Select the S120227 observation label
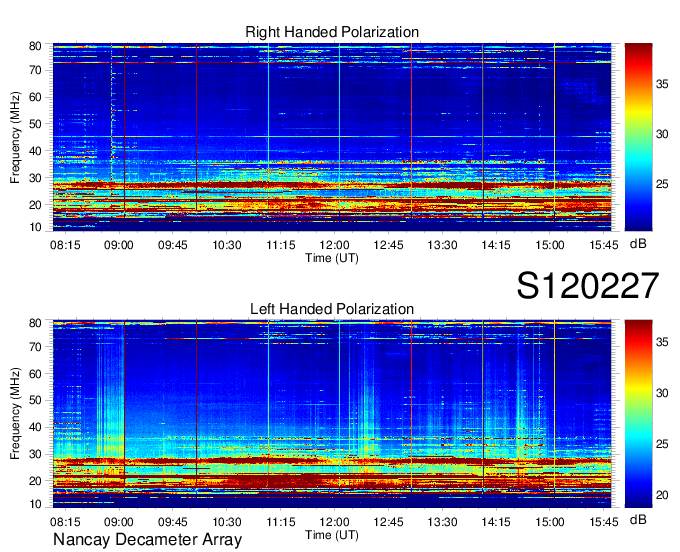The width and height of the screenshot is (680, 552). tap(588, 286)
